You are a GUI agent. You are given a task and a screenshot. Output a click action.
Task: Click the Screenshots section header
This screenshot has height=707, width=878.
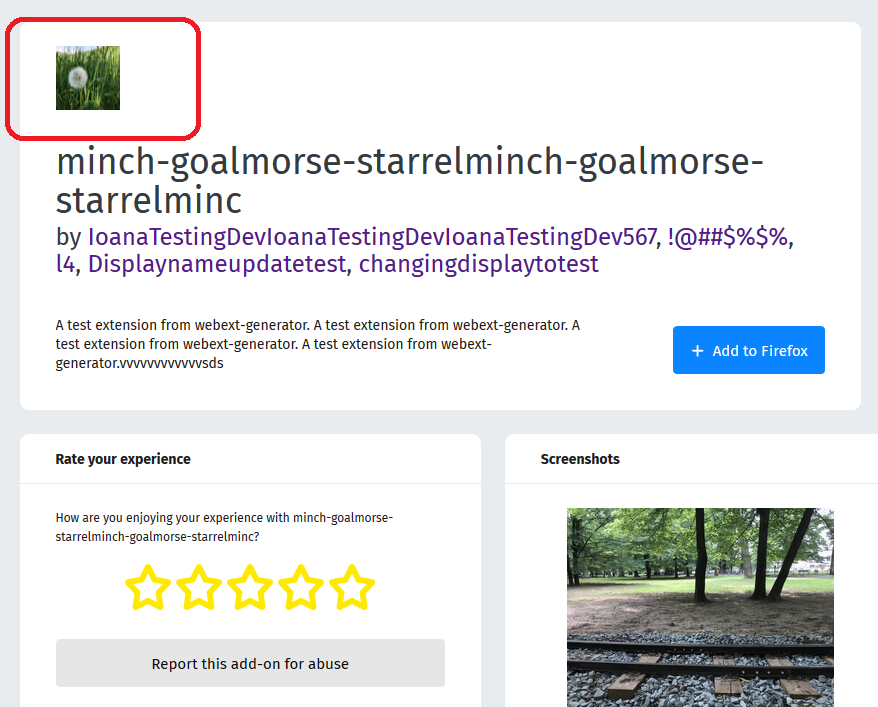(x=580, y=459)
